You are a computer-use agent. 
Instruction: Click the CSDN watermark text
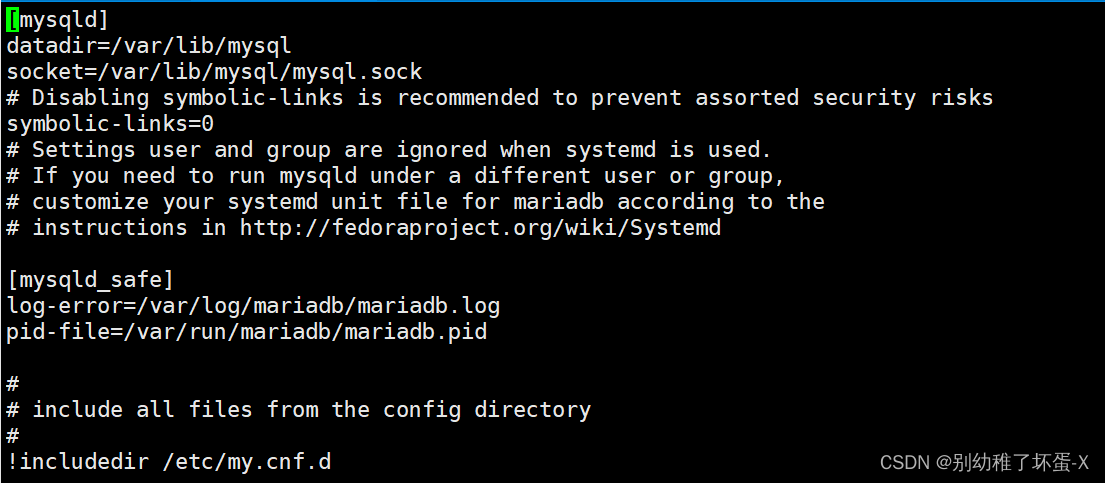(x=984, y=463)
